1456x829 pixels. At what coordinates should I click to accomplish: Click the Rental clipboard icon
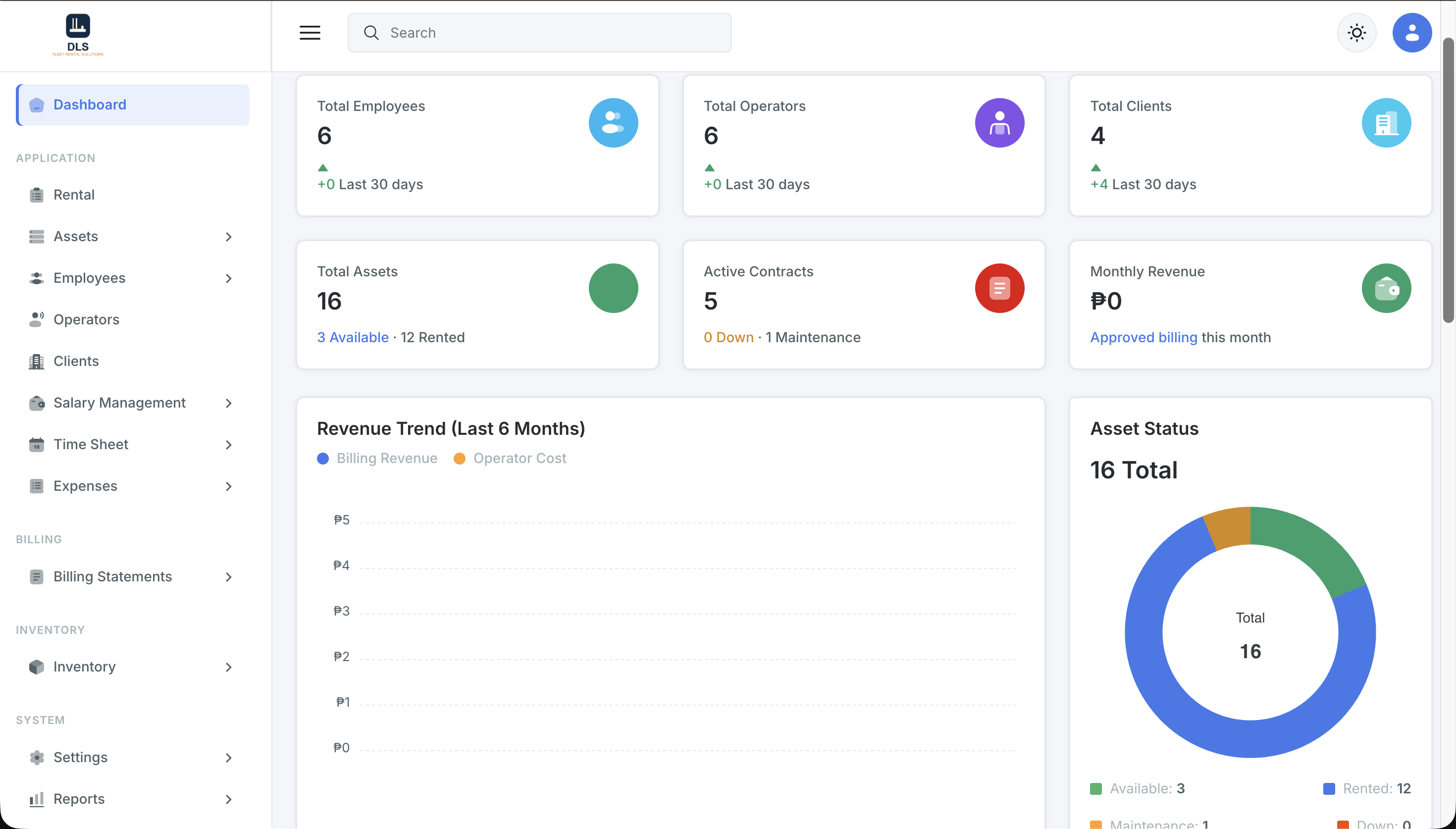tap(37, 195)
